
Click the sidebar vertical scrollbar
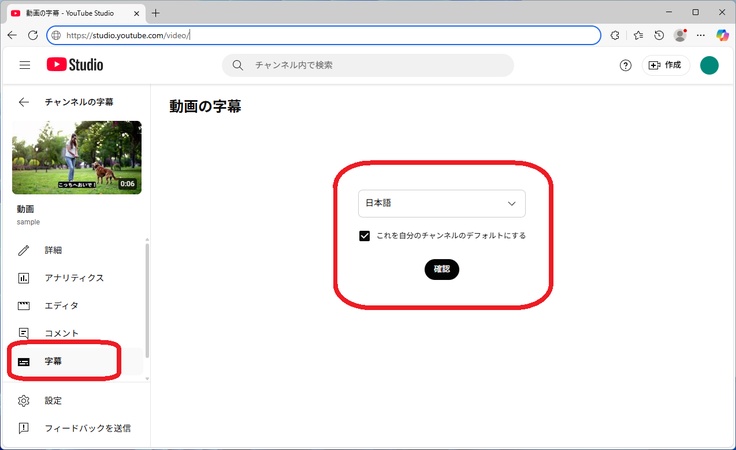pyautogui.click(x=147, y=300)
